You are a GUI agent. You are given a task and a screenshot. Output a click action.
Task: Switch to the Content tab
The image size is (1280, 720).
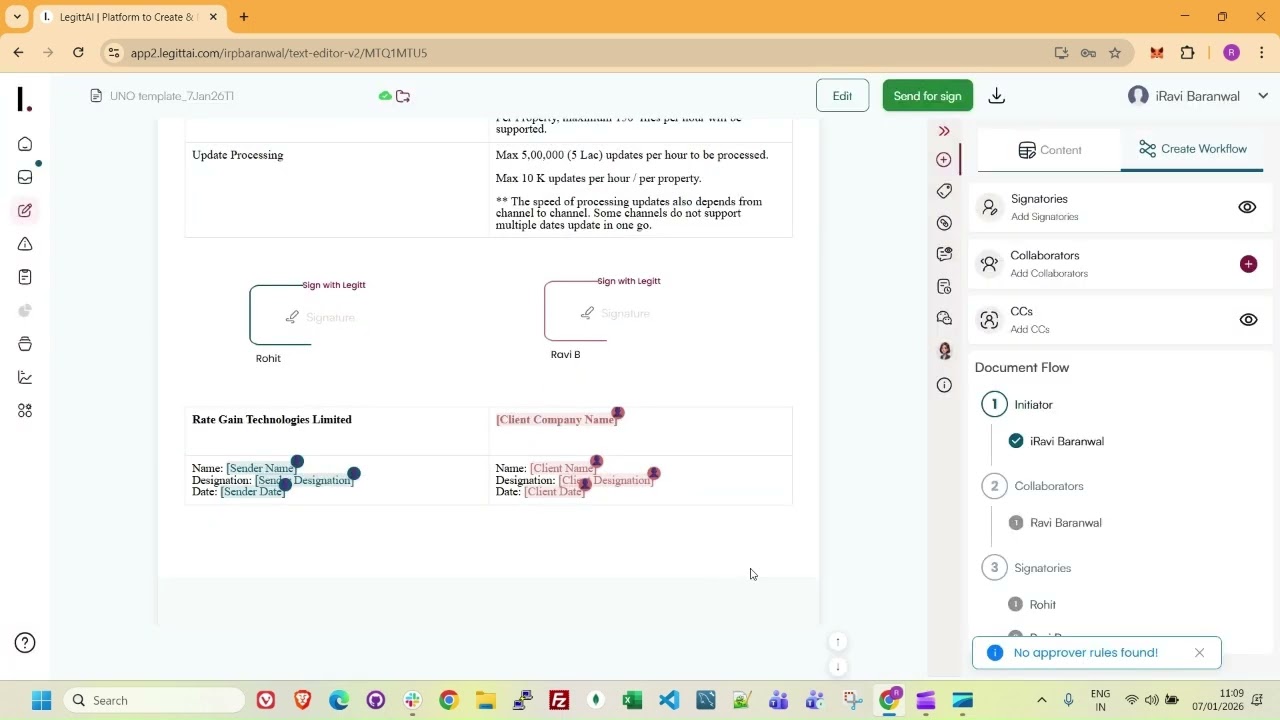[x=1049, y=150]
